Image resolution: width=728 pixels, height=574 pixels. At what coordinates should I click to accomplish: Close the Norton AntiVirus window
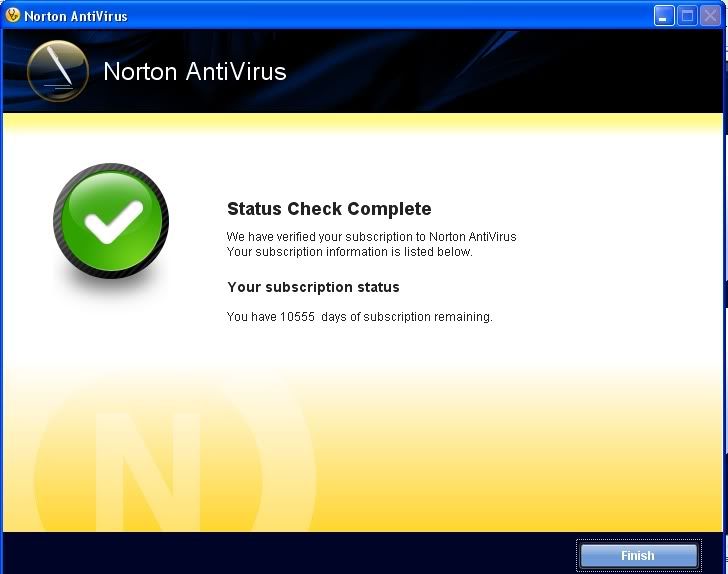tap(710, 16)
